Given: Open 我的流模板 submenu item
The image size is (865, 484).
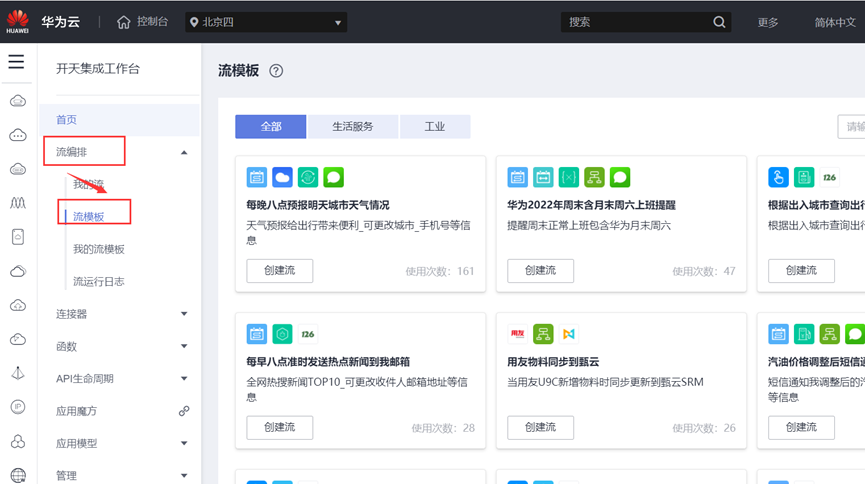Looking at the screenshot, I should click(99, 249).
